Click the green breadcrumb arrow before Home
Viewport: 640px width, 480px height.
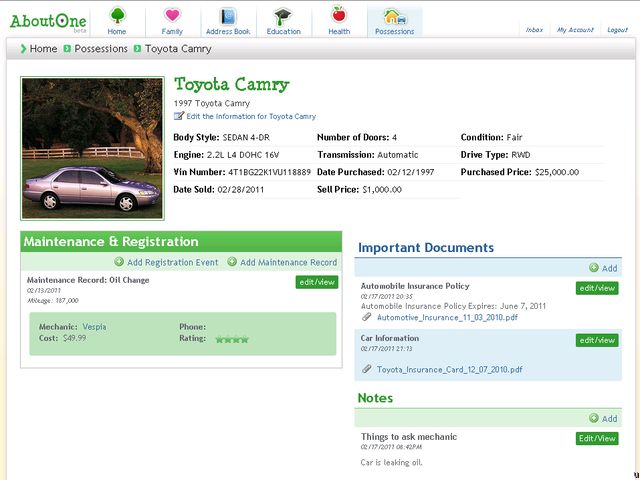[x=23, y=49]
